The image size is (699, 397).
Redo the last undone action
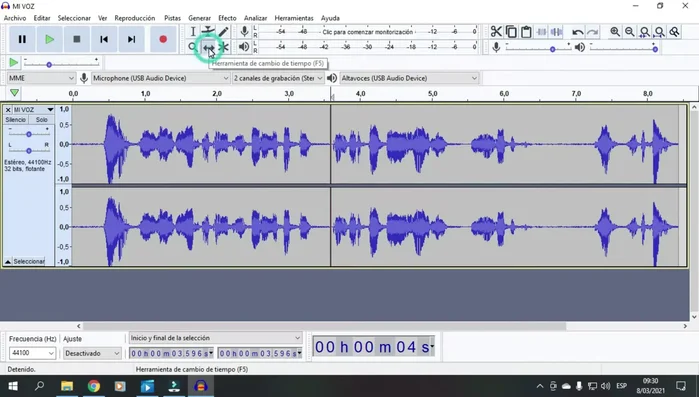[x=592, y=32]
